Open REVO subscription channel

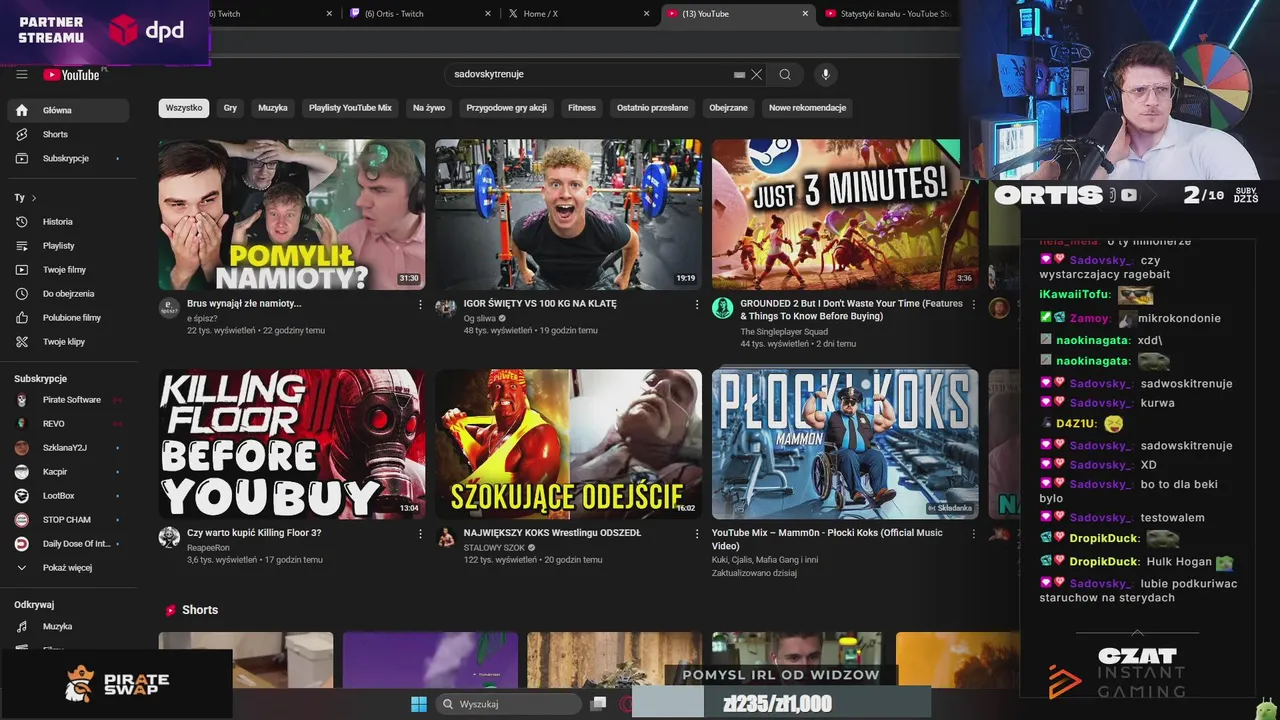pyautogui.click(x=67, y=424)
